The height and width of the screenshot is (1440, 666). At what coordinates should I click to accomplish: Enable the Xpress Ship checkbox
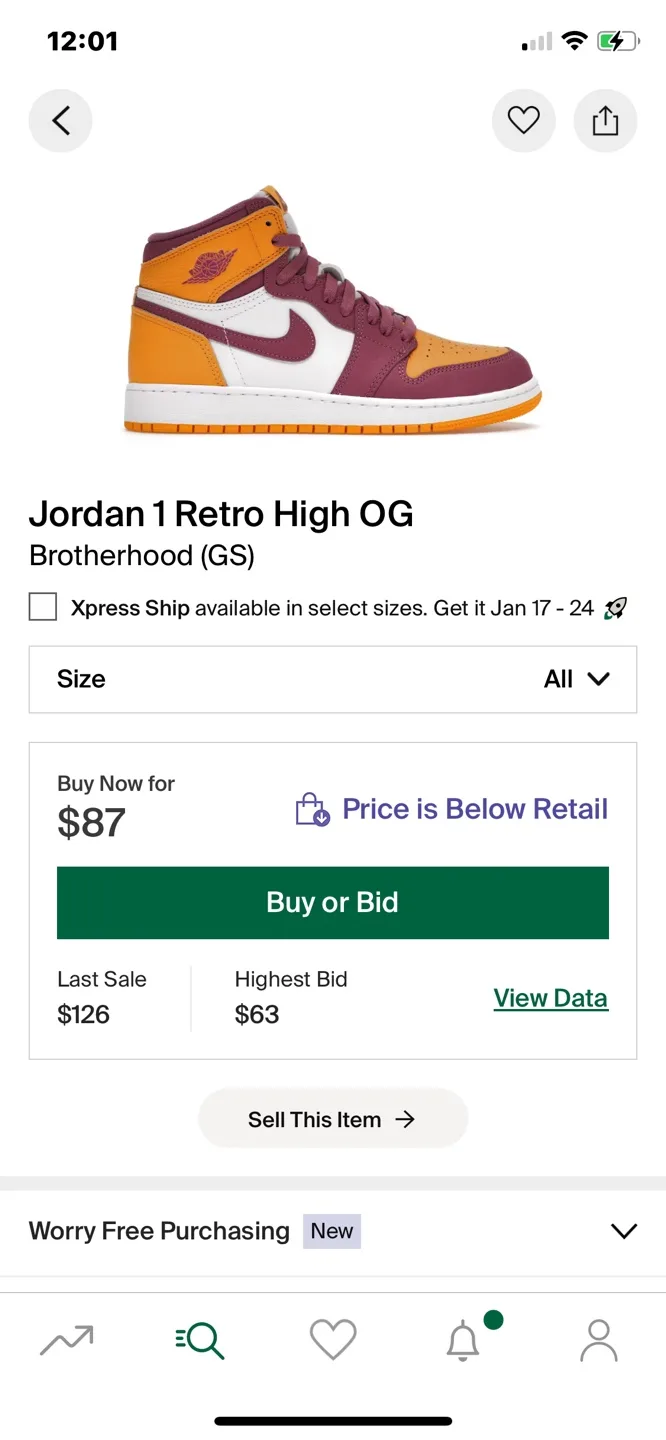pos(43,607)
